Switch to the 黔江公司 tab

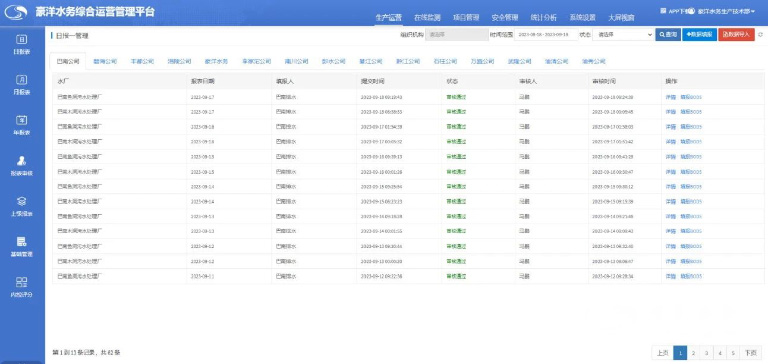tap(408, 62)
